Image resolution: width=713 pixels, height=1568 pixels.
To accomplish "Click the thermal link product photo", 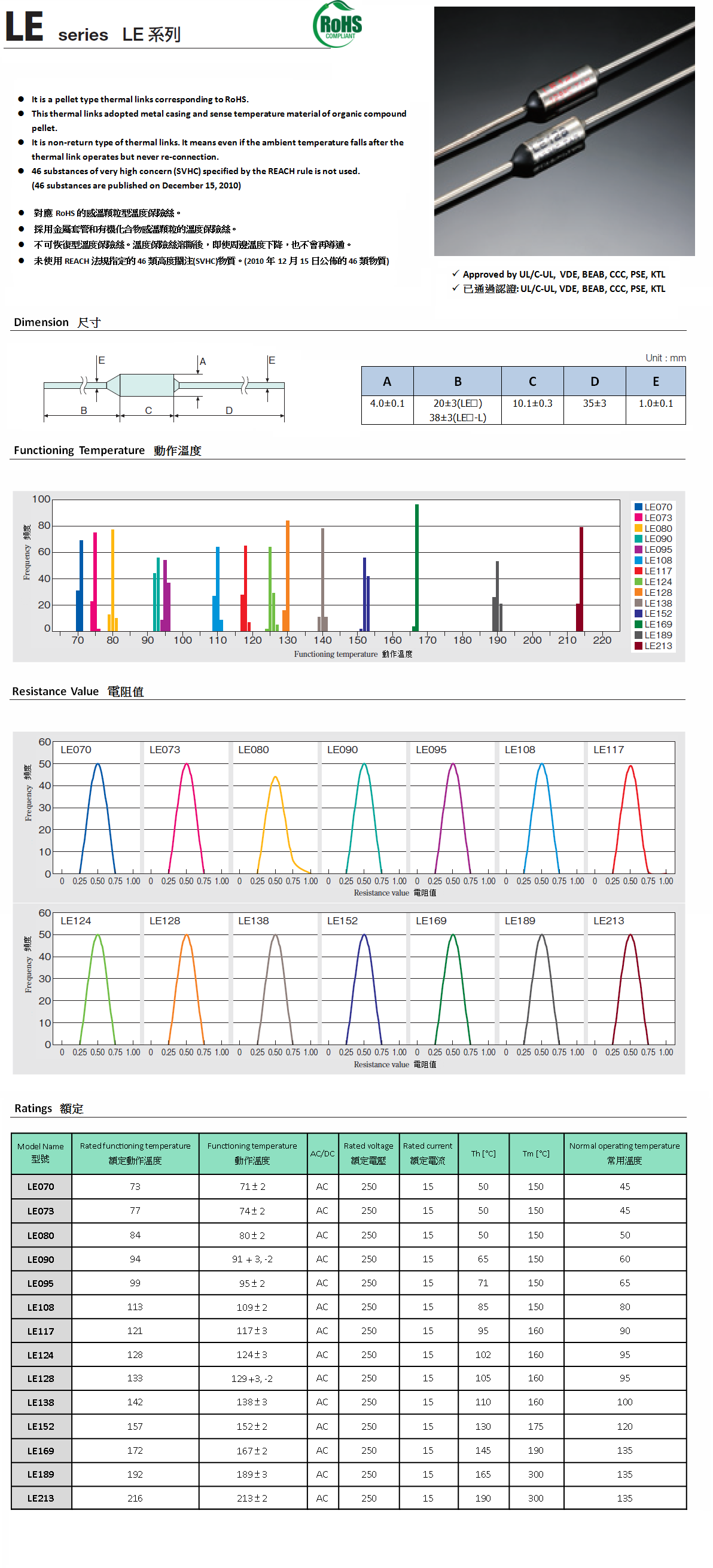I will click(564, 131).
